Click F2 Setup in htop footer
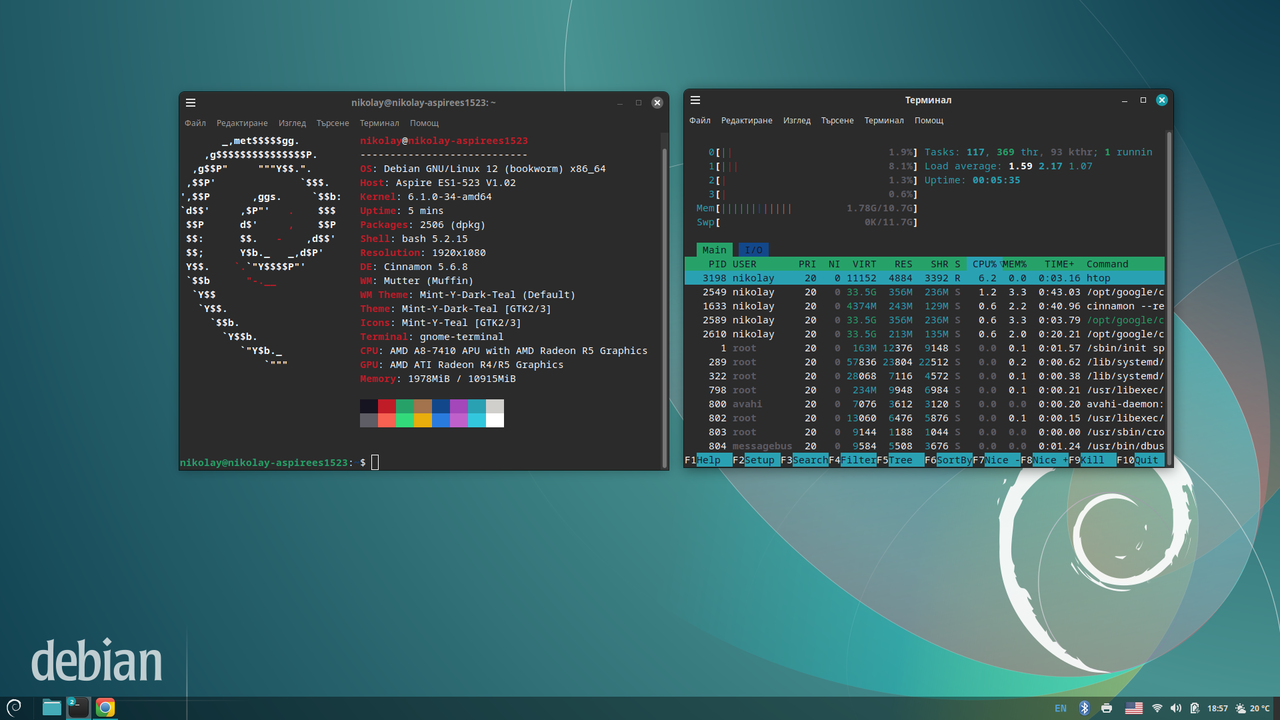 [756, 460]
